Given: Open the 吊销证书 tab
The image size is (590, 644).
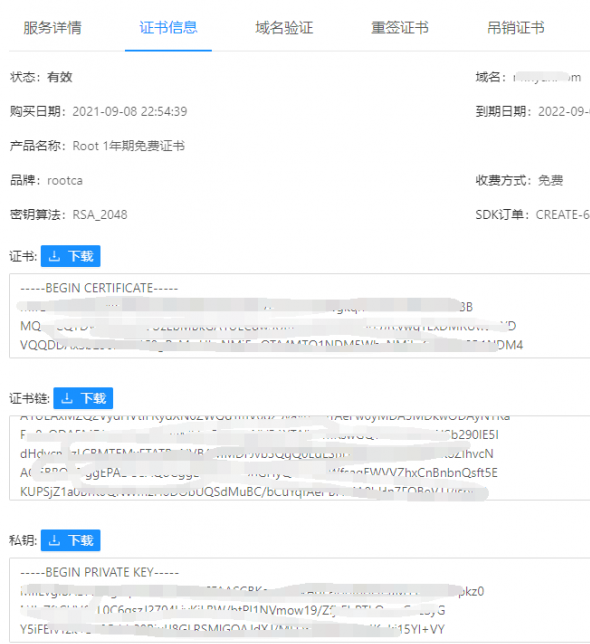Looking at the screenshot, I should tap(516, 28).
